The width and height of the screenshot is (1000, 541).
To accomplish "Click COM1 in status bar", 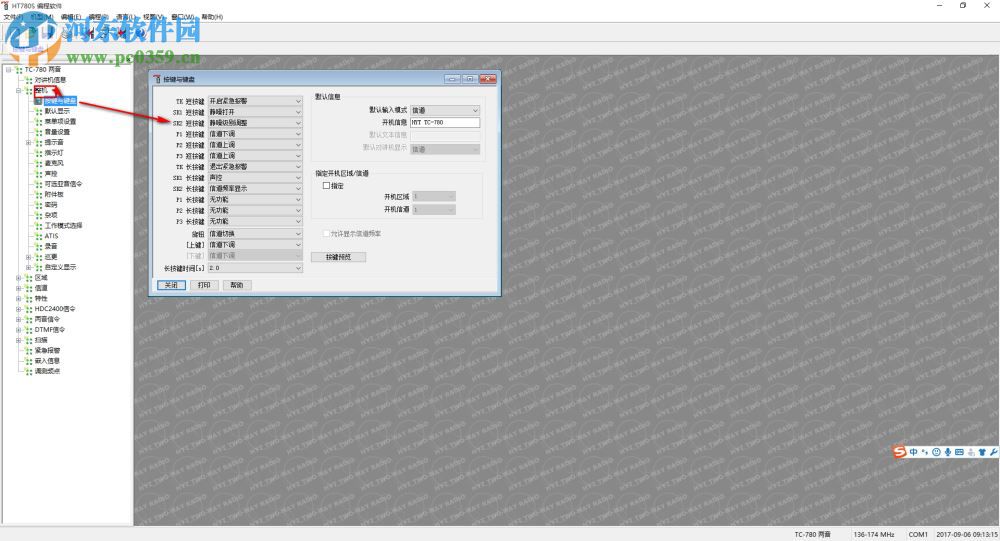I will pos(918,534).
